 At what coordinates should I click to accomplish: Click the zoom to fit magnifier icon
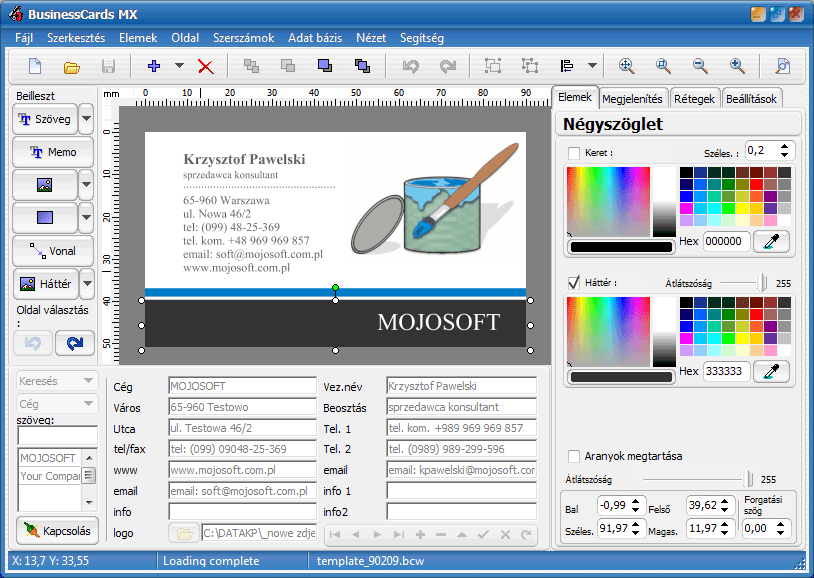point(627,66)
